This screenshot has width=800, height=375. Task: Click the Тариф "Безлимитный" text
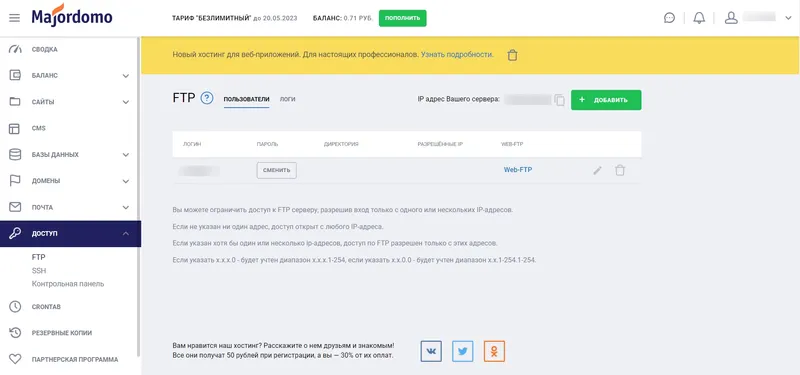point(212,18)
